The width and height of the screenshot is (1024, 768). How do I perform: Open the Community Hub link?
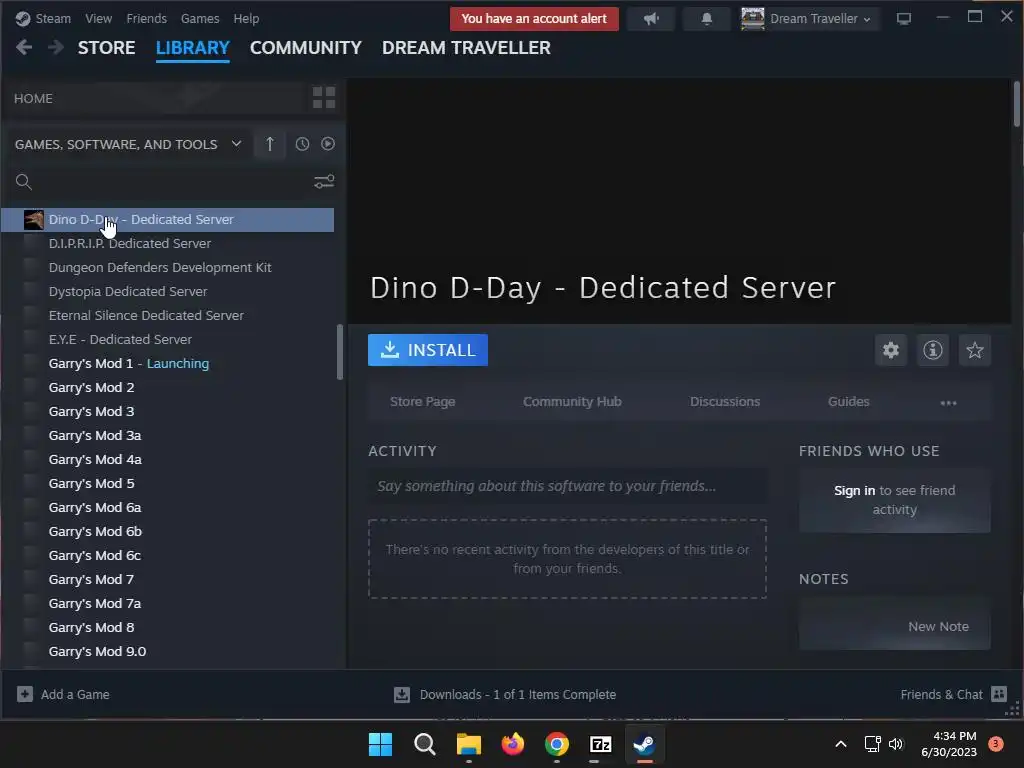click(572, 402)
